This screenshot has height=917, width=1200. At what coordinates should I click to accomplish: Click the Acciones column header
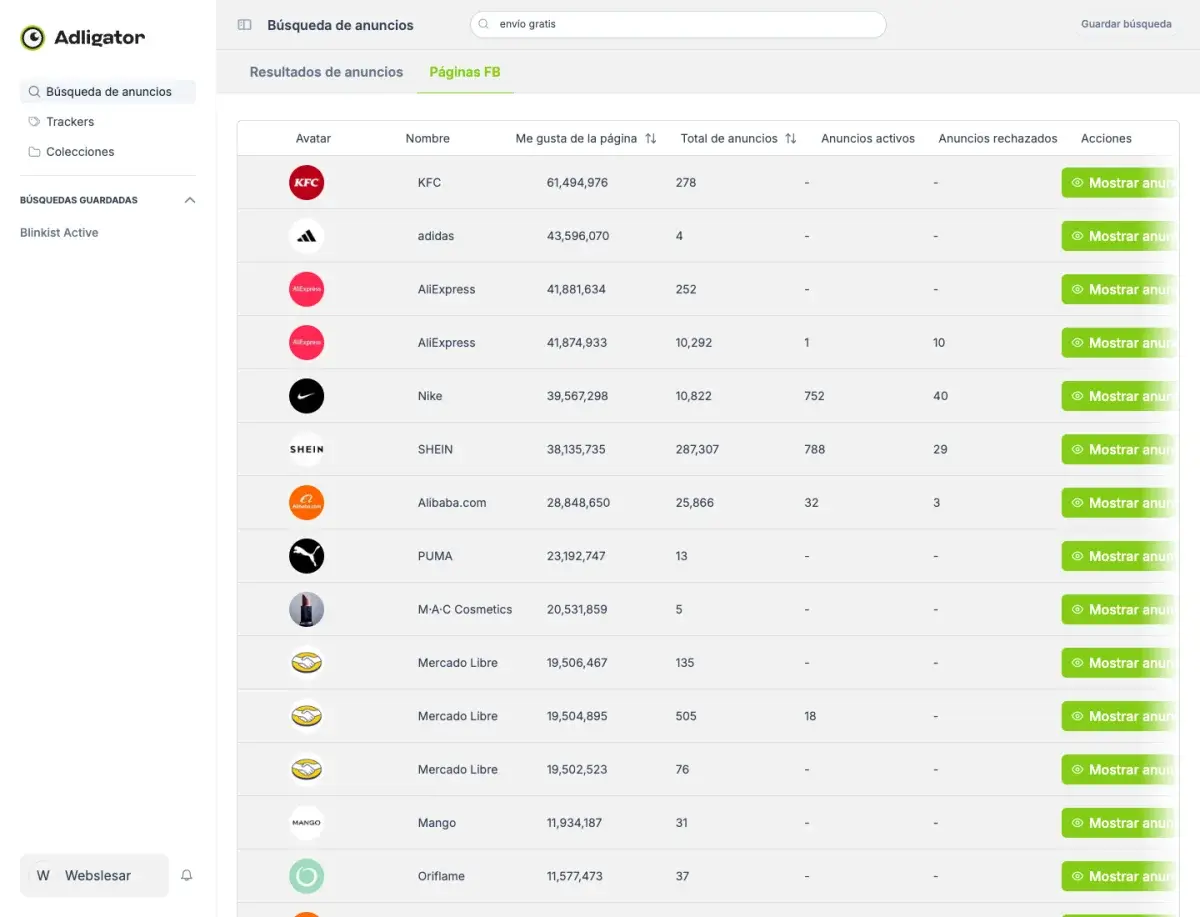1106,139
